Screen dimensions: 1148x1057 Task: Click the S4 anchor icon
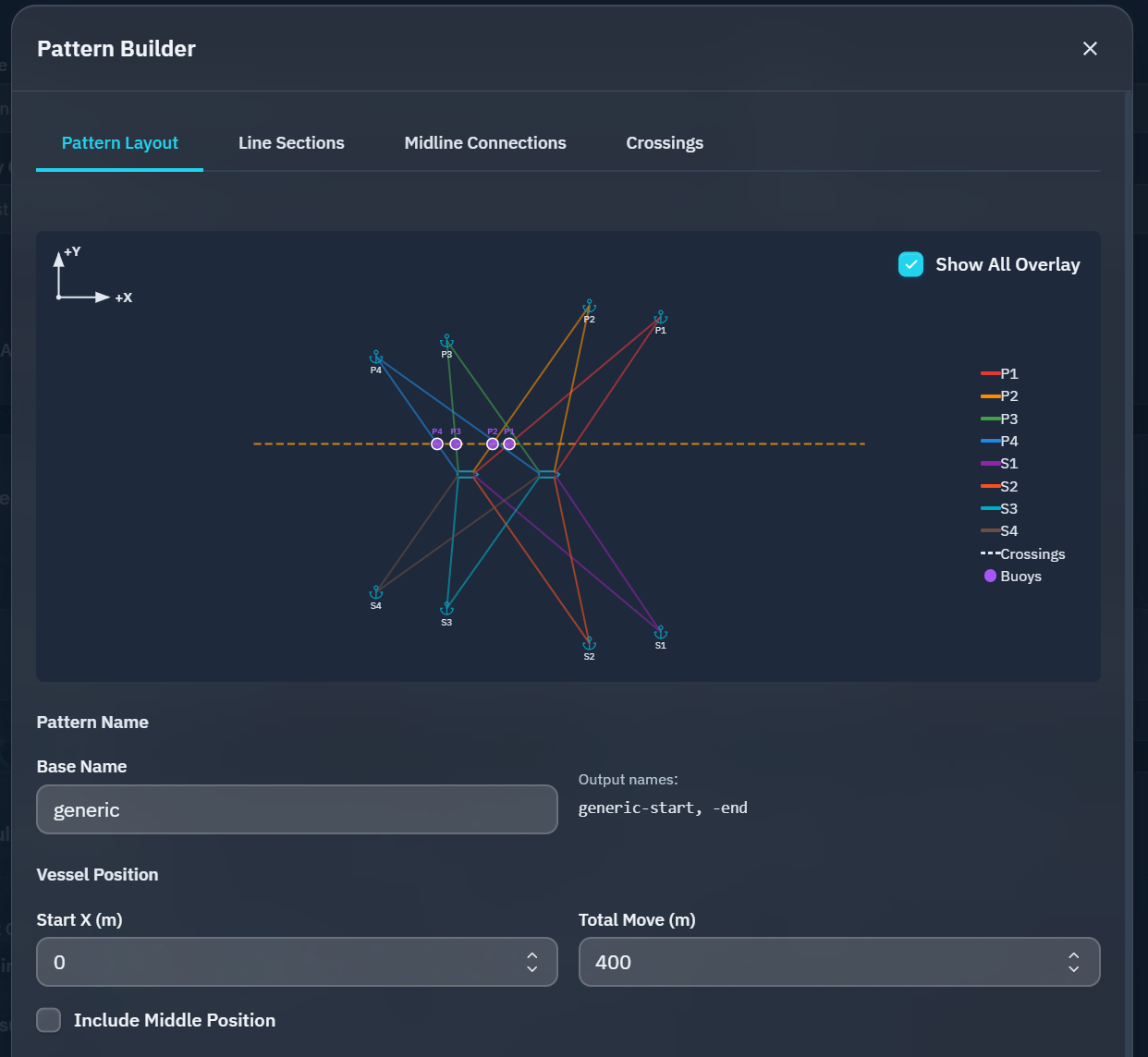click(x=376, y=591)
